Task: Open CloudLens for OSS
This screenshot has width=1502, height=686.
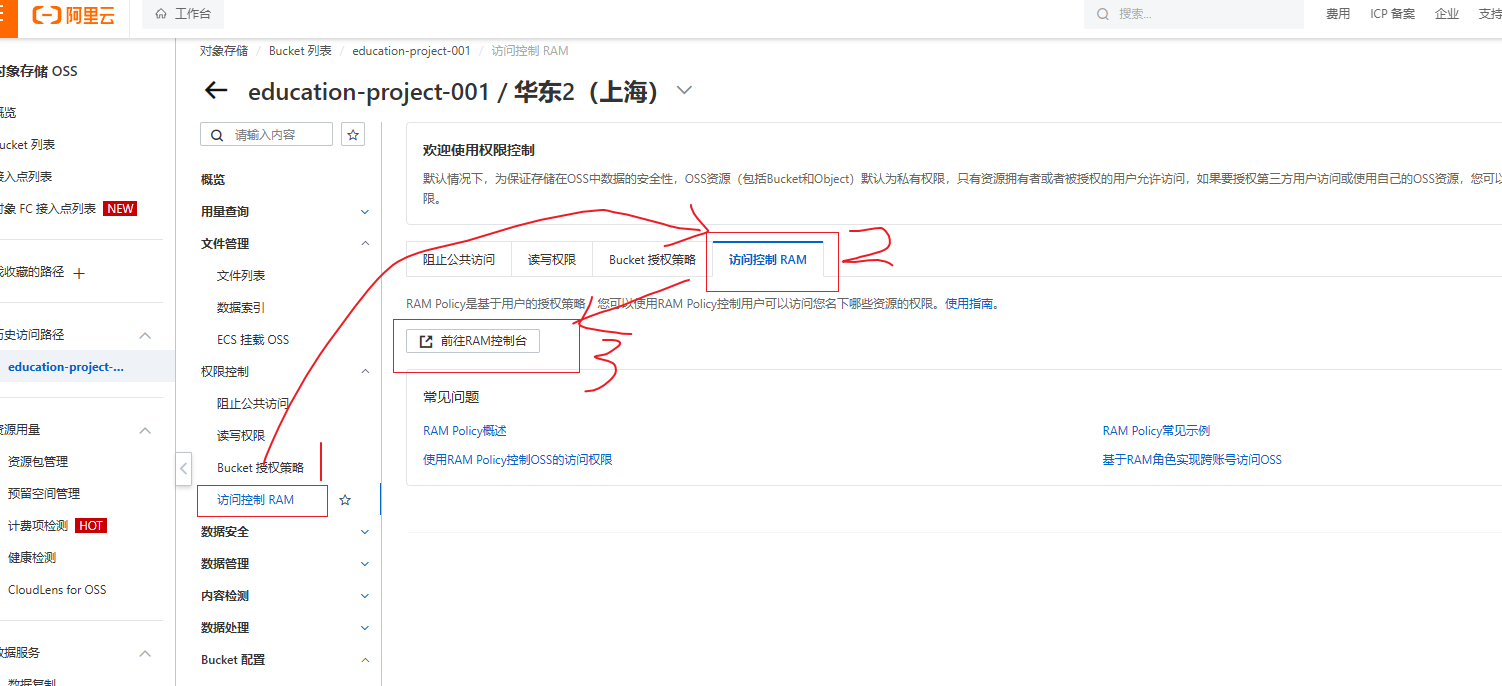Action: 57,590
